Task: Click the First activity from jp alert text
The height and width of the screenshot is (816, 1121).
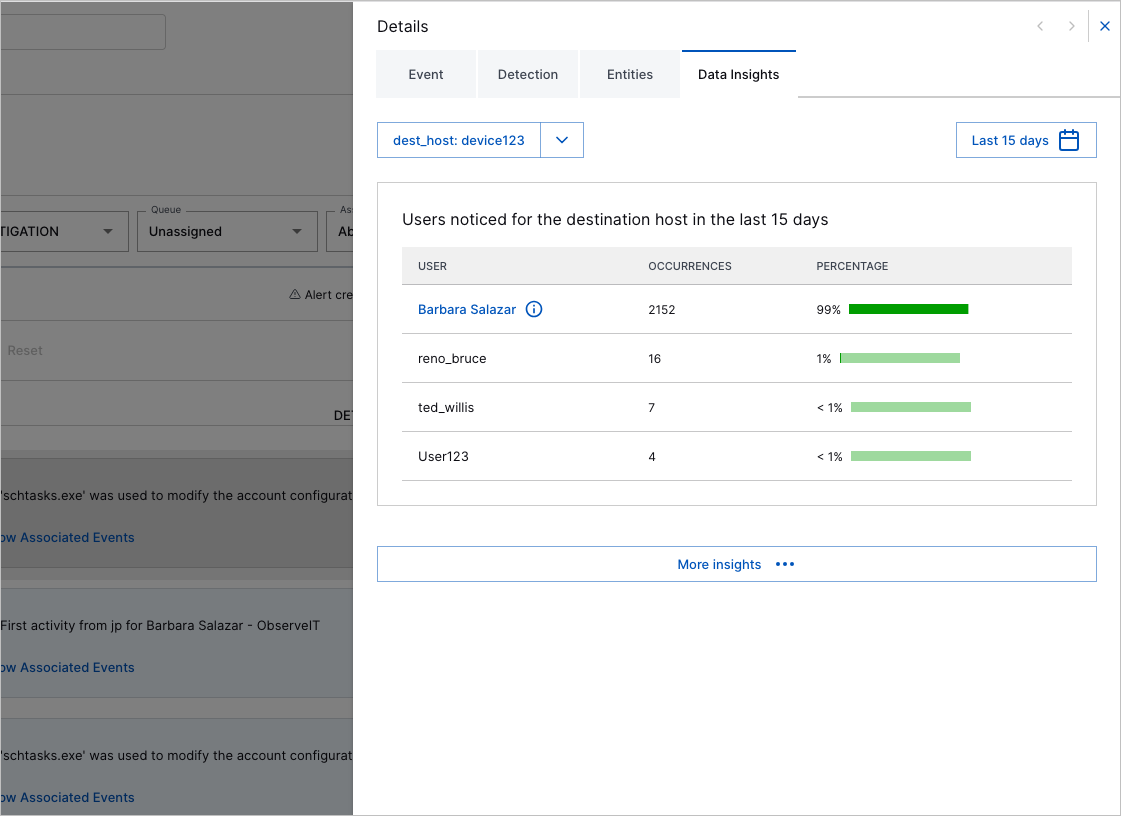Action: (160, 625)
